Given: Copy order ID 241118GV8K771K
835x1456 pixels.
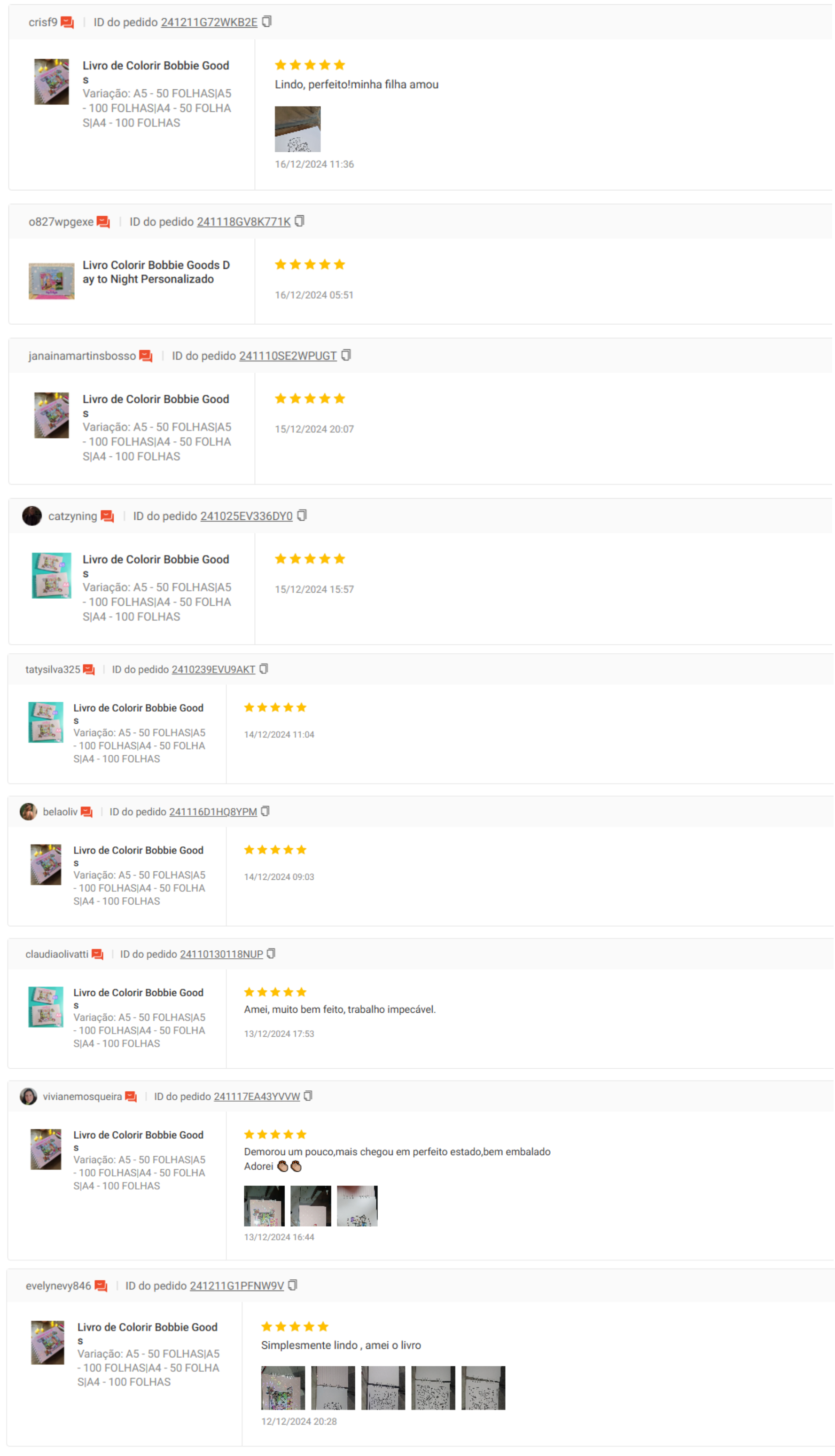Looking at the screenshot, I should pos(299,221).
